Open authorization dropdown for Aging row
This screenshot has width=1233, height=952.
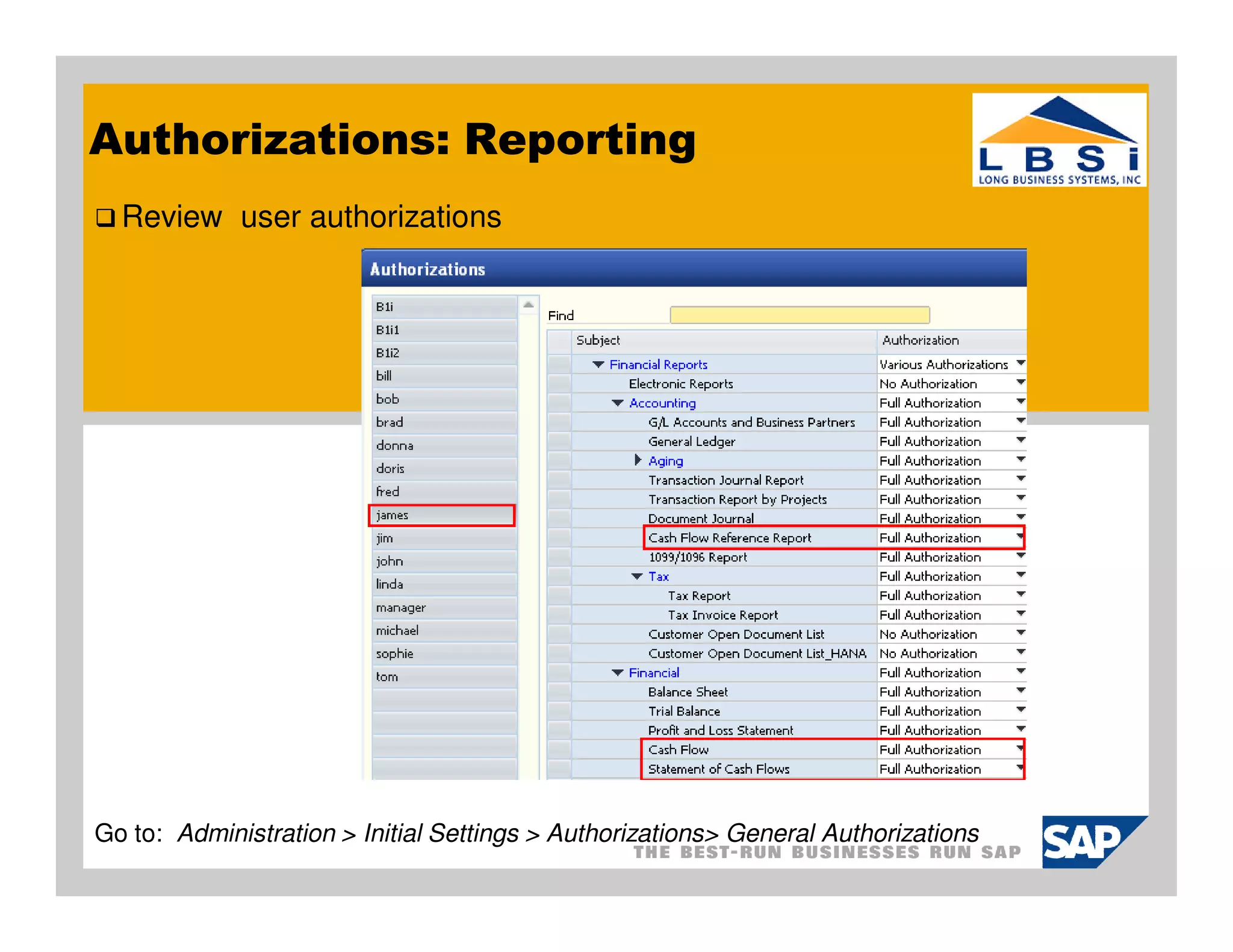point(1020,460)
